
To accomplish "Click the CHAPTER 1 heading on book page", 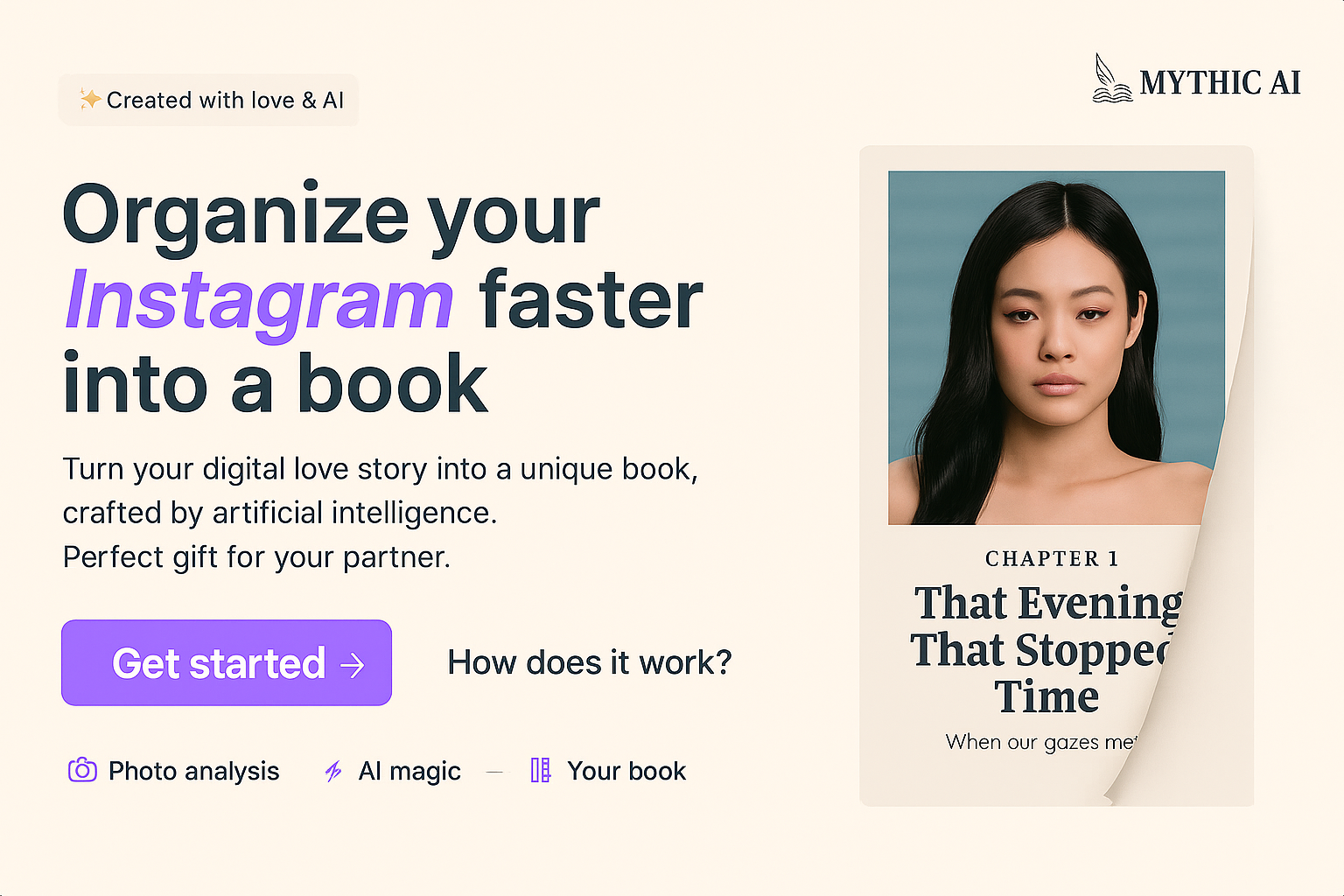I will (1052, 558).
